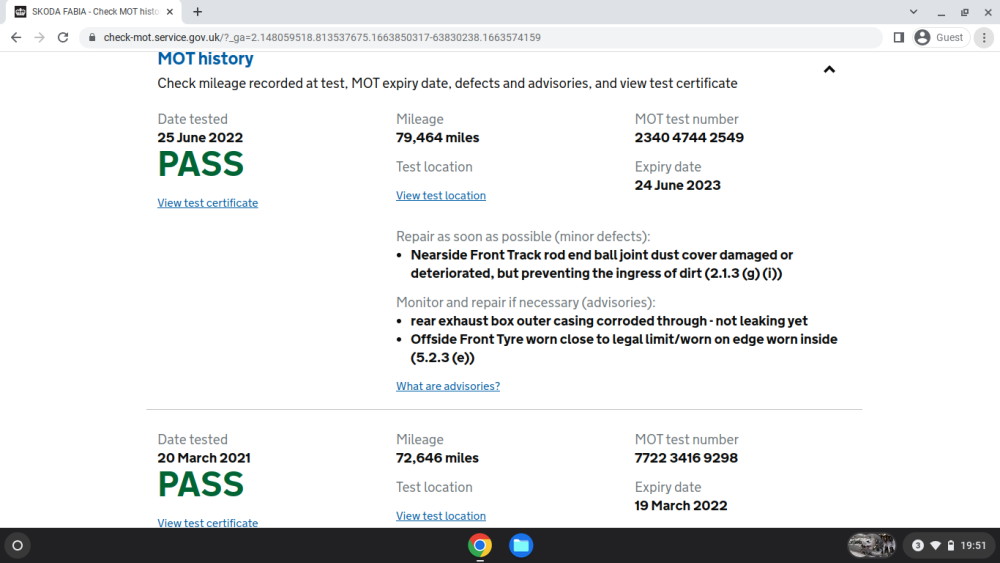1000x563 pixels.
Task: Open the ChromeOS launcher button
Action: [x=17, y=546]
